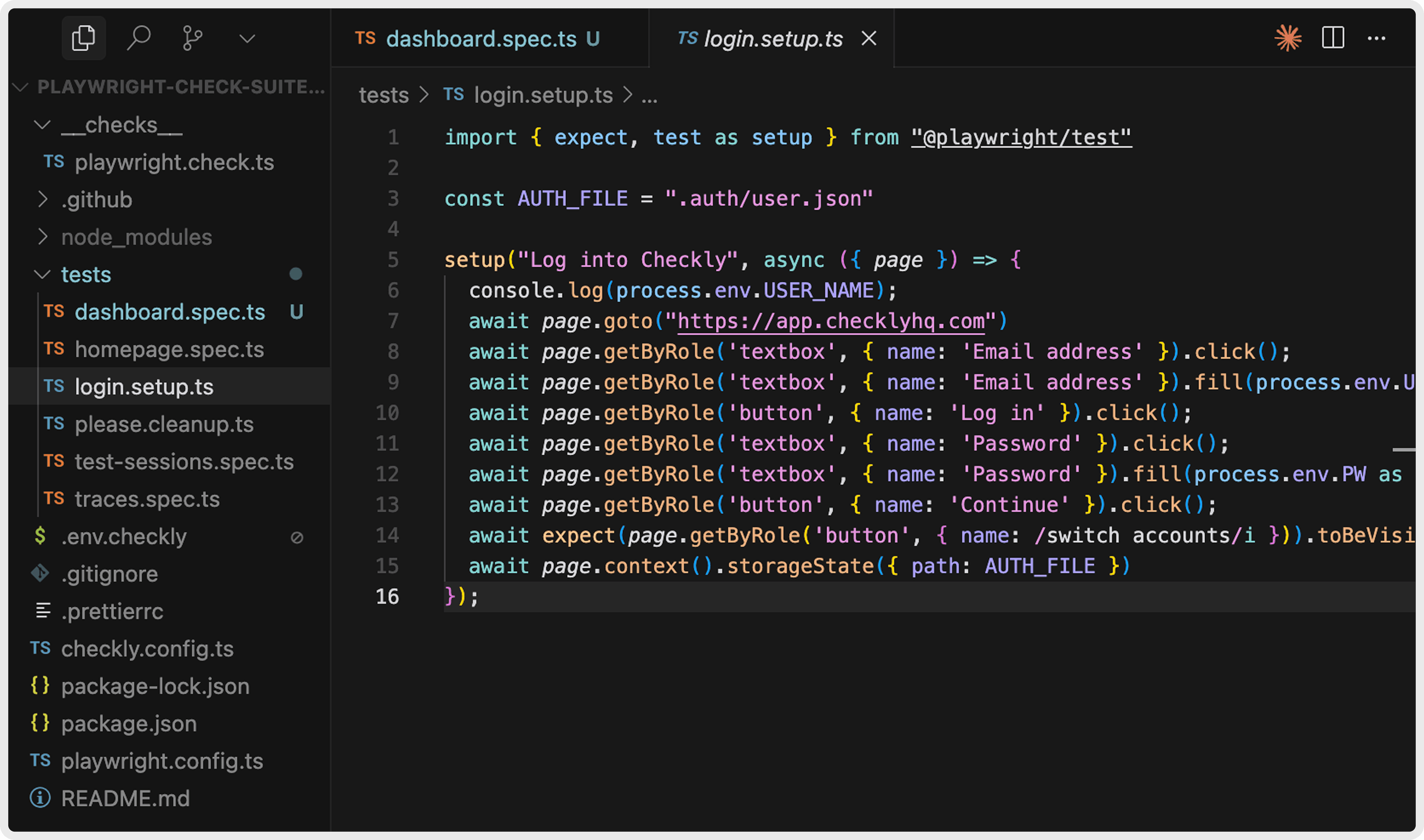Click the .gitignore git file icon
This screenshot has height=840, width=1424.
(x=40, y=573)
